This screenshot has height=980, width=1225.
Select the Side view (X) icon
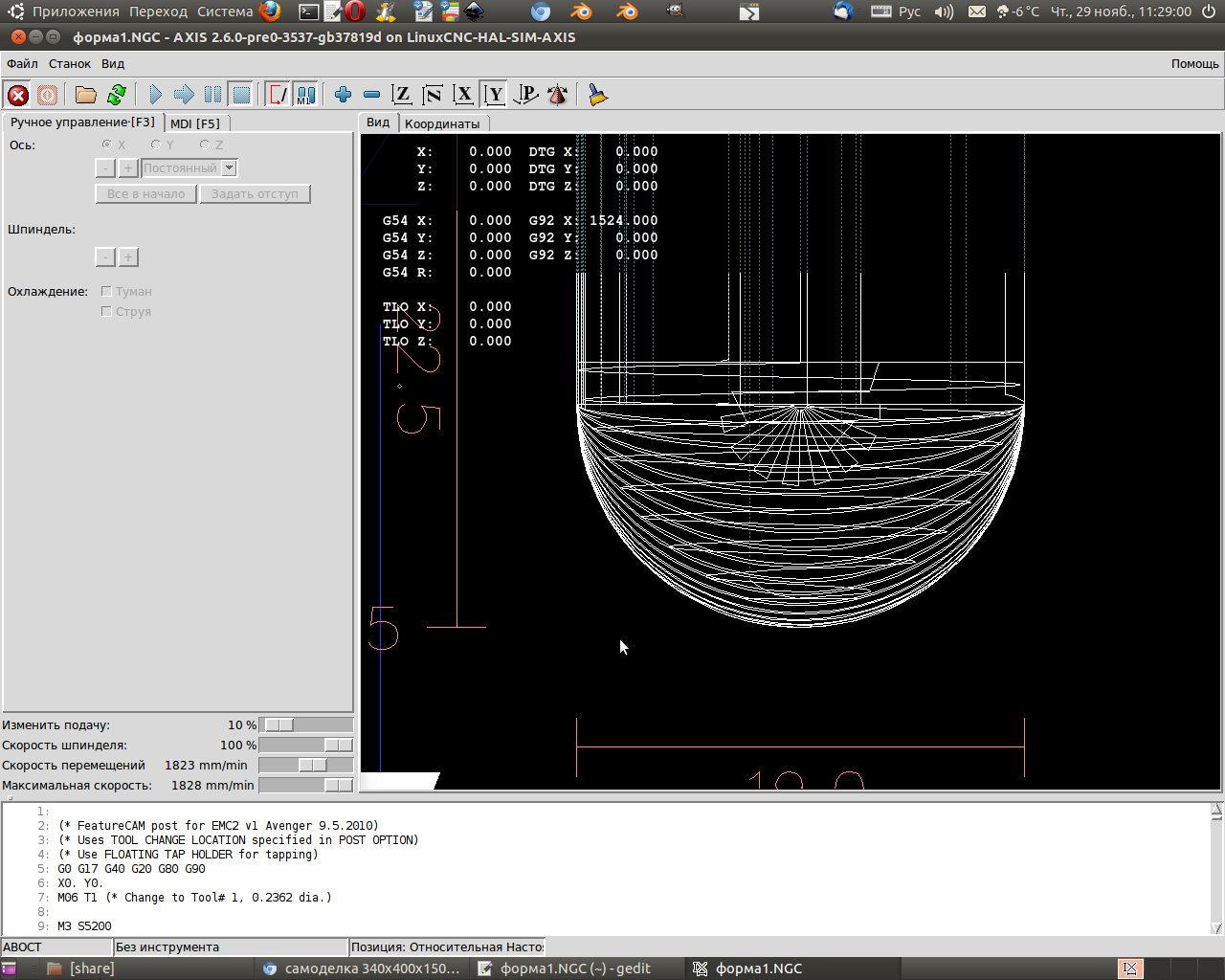pos(463,95)
